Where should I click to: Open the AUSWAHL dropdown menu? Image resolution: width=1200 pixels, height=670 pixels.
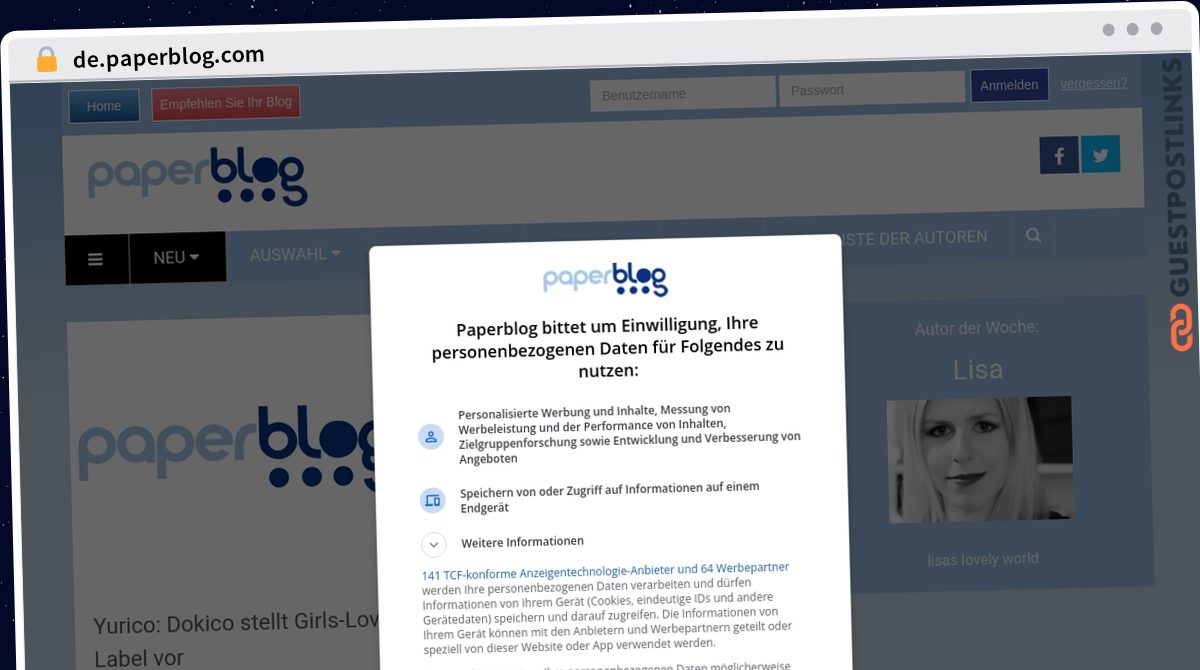(x=296, y=254)
